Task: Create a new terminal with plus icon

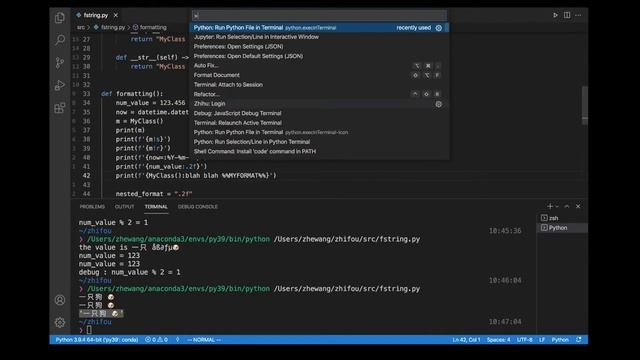Action: click(550, 207)
